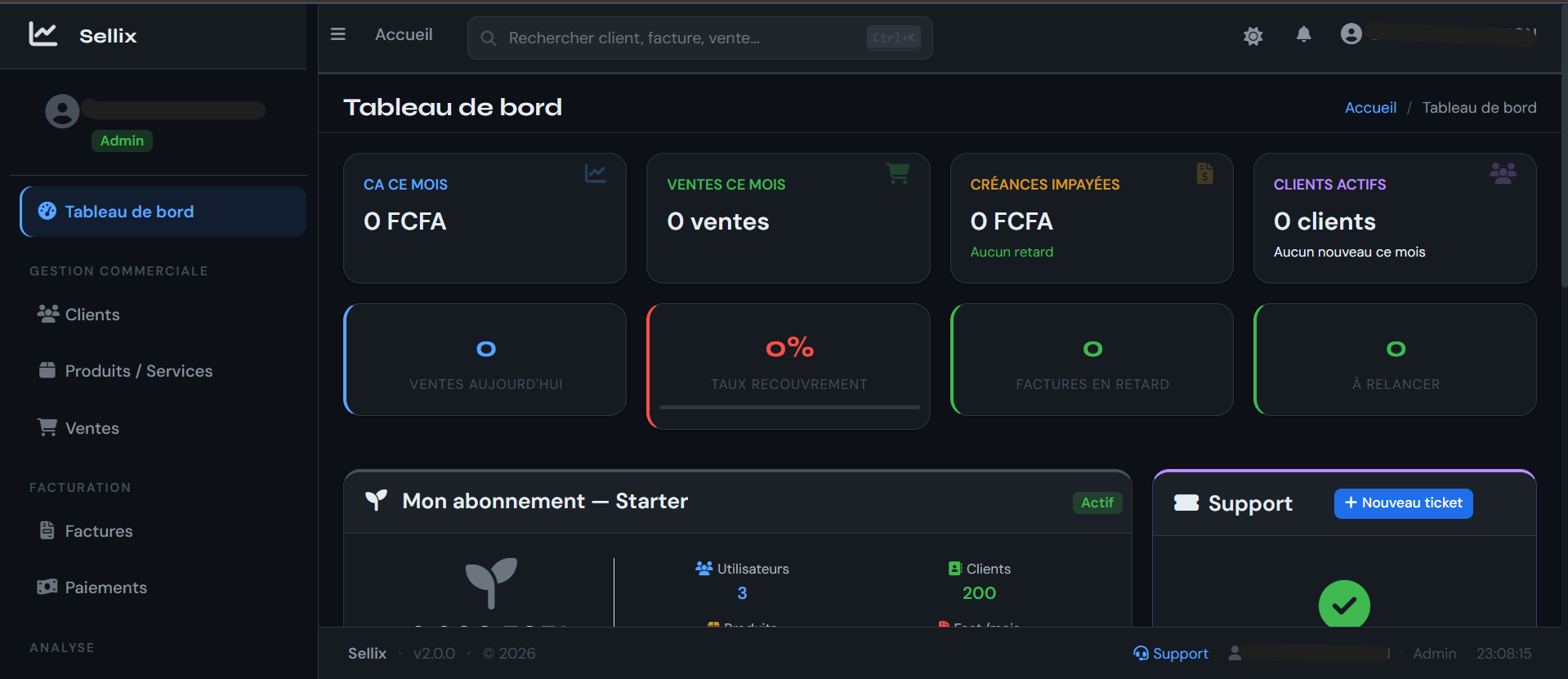Viewport: 1568px width, 679px height.
Task: Click the Créances impayées invoice icon
Action: point(1204,173)
